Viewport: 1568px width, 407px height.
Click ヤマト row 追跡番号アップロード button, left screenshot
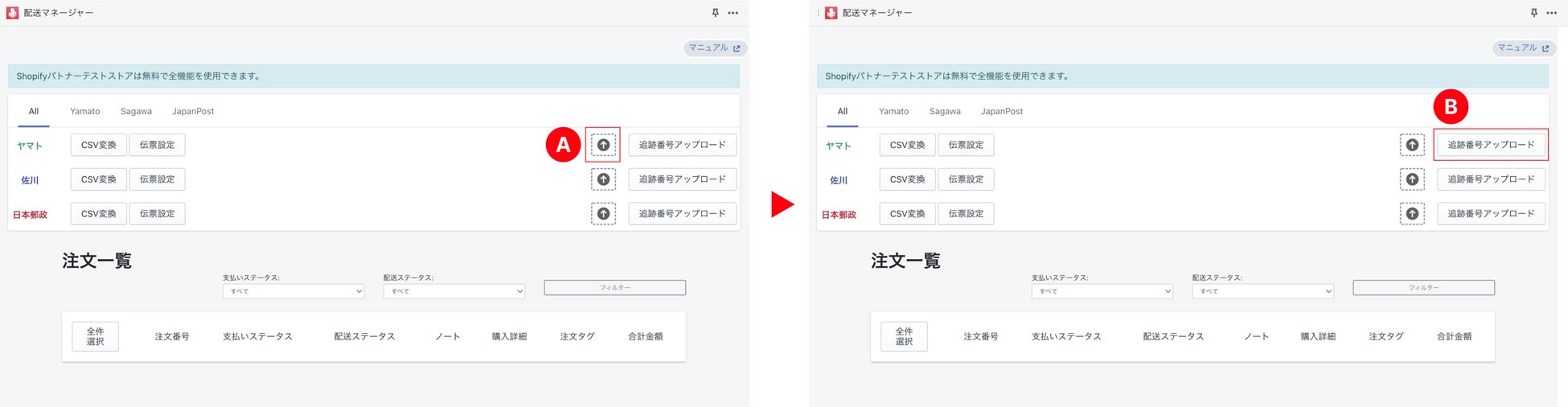683,145
